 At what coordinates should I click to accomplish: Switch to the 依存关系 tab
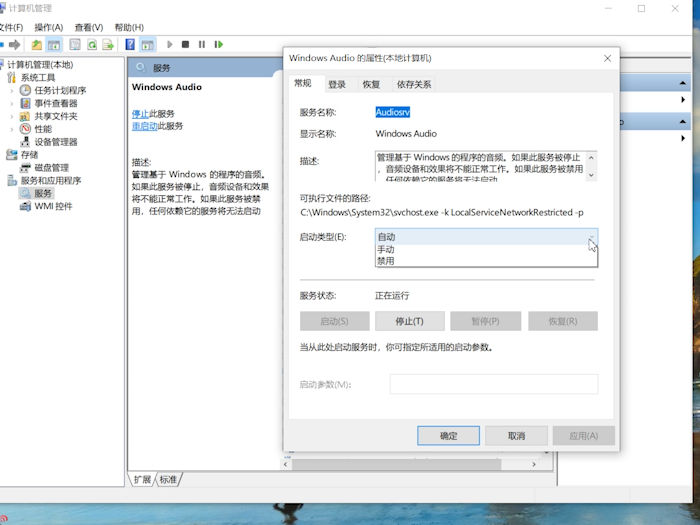[414, 84]
